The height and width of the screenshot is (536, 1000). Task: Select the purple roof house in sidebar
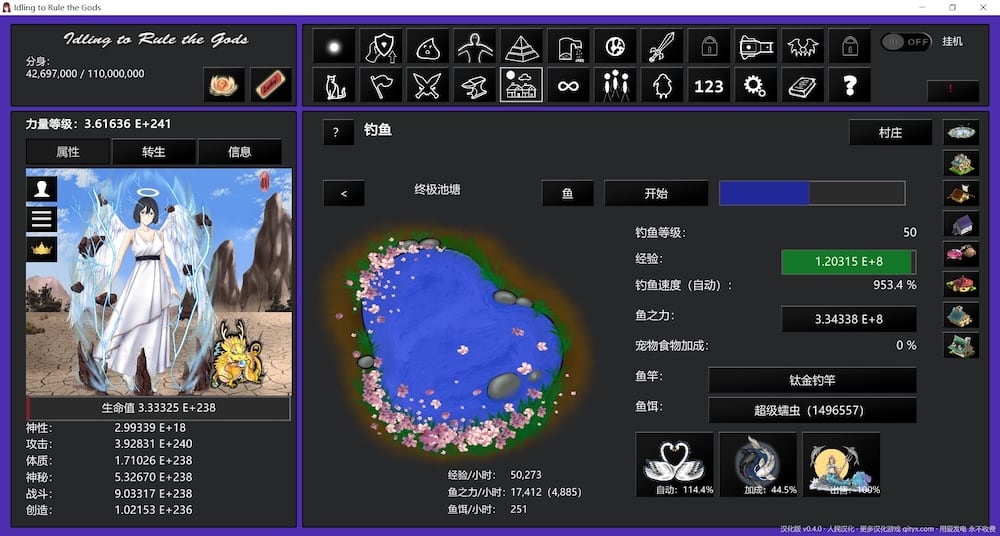click(961, 224)
